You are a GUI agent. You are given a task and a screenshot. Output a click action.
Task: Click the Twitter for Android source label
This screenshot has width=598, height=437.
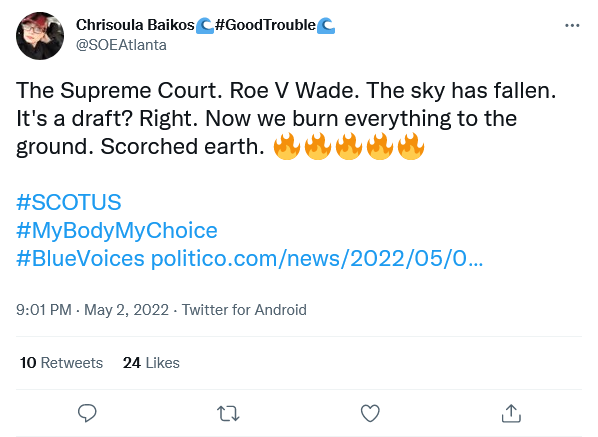point(244,310)
